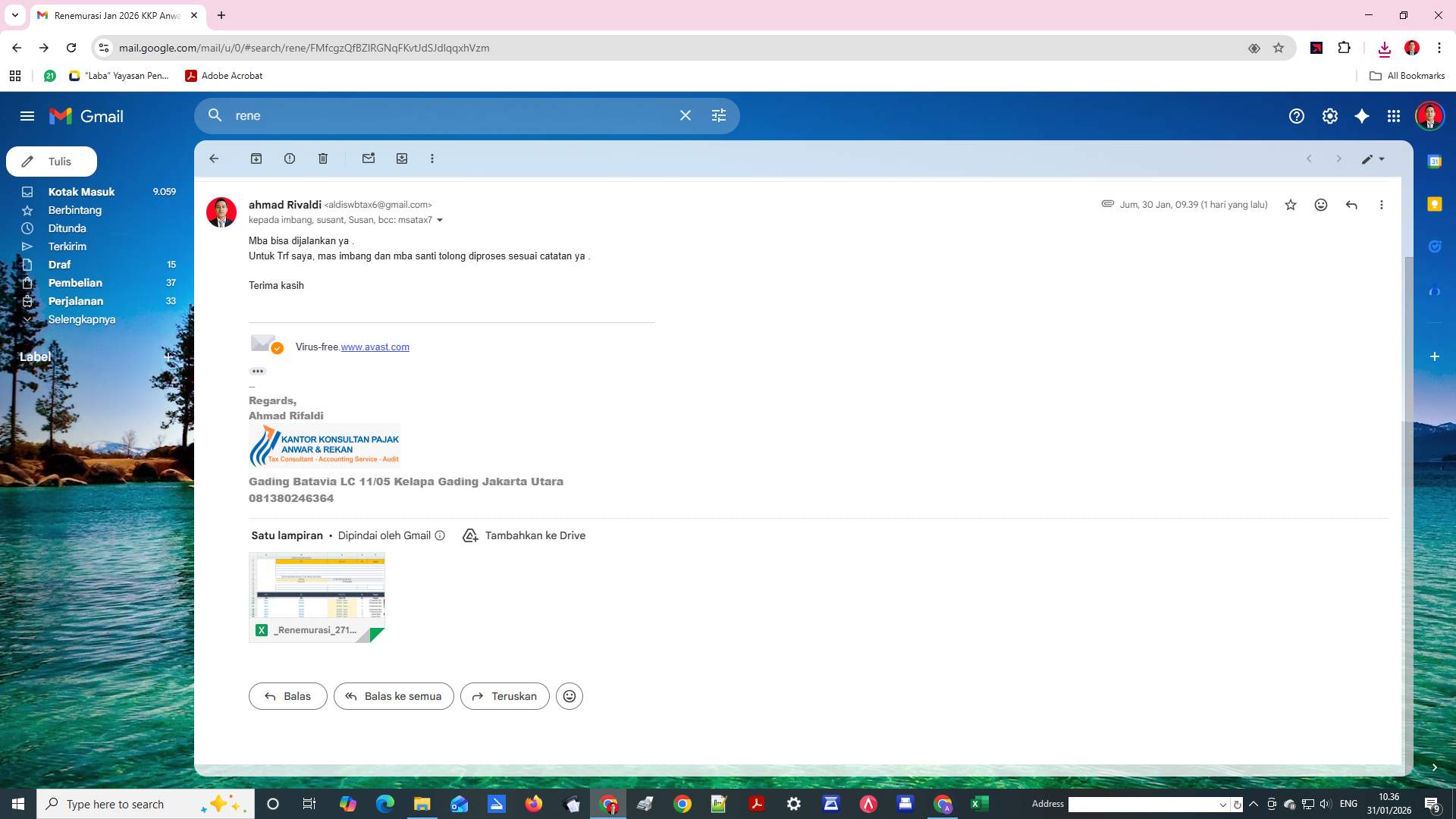Add an emoji reaction beside the star
The height and width of the screenshot is (819, 1456).
click(1321, 205)
